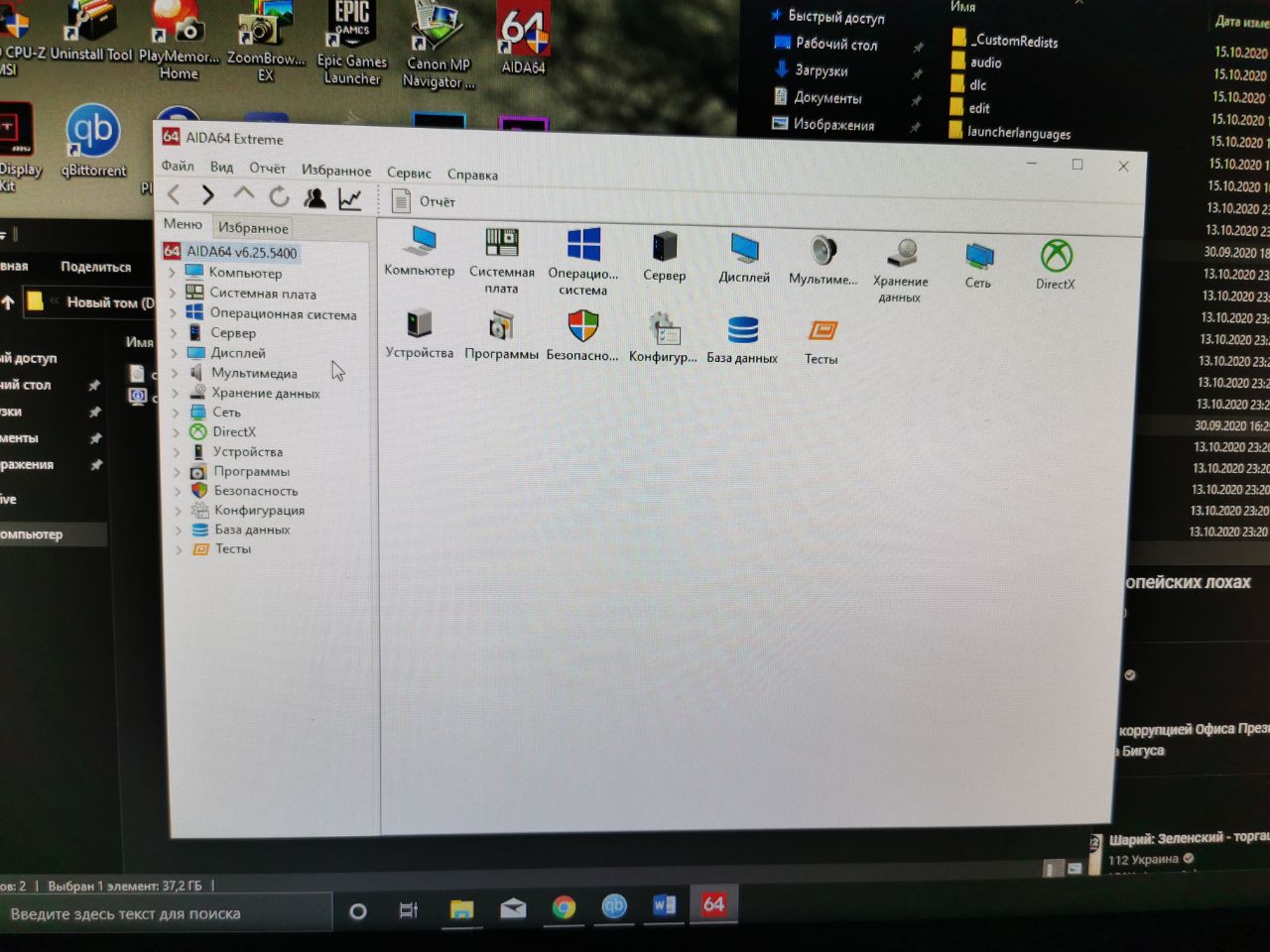
Task: Open the База данных icon in main pane
Action: 742,330
